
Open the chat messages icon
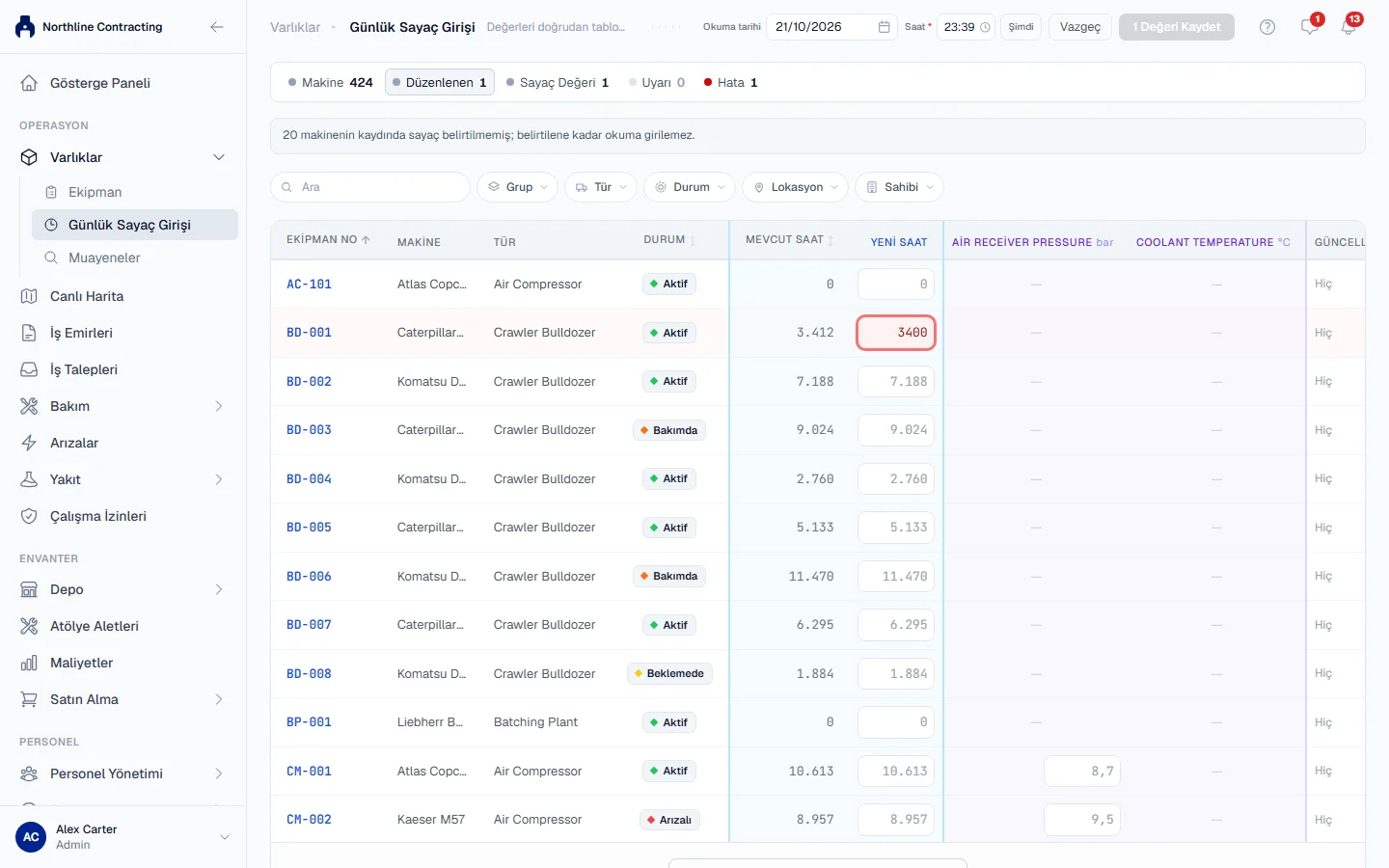[x=1309, y=27]
